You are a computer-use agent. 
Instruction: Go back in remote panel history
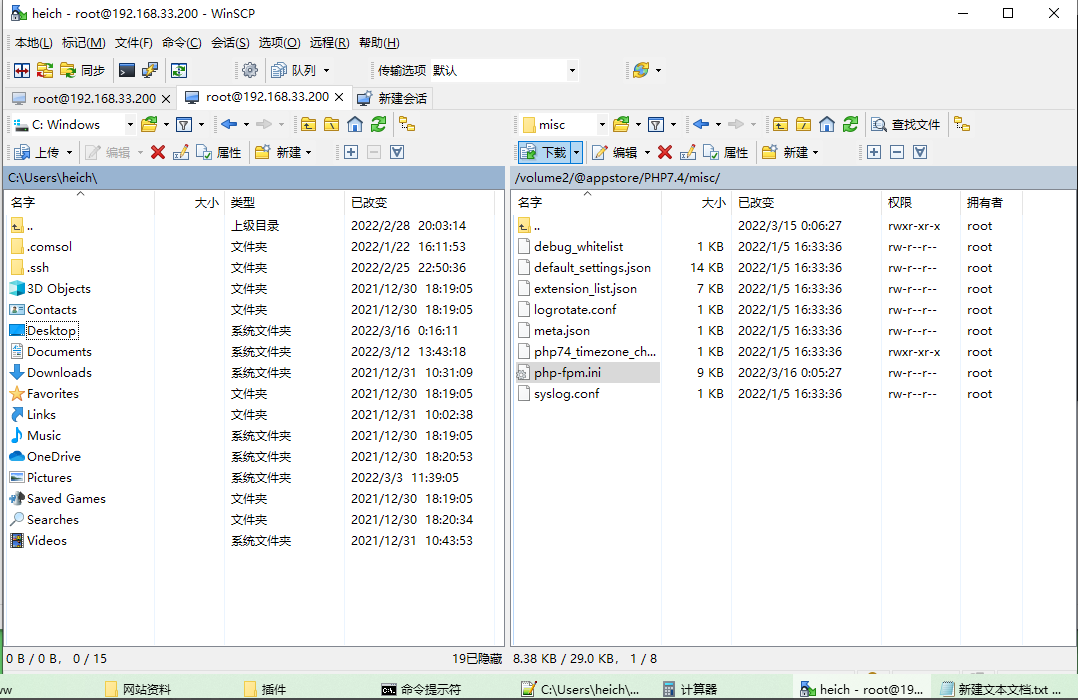tap(701, 124)
